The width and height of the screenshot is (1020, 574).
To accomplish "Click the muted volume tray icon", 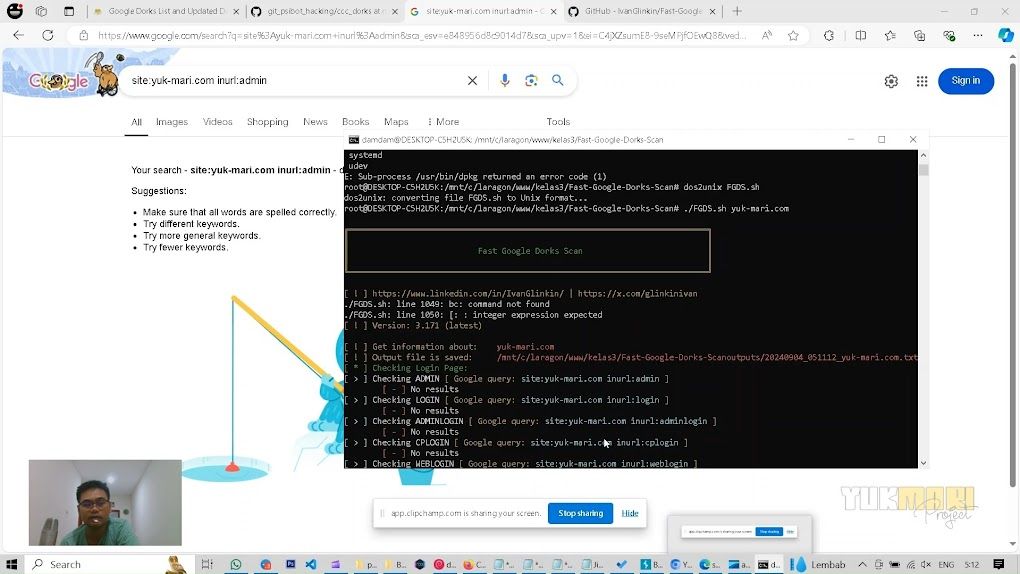I will click(926, 564).
